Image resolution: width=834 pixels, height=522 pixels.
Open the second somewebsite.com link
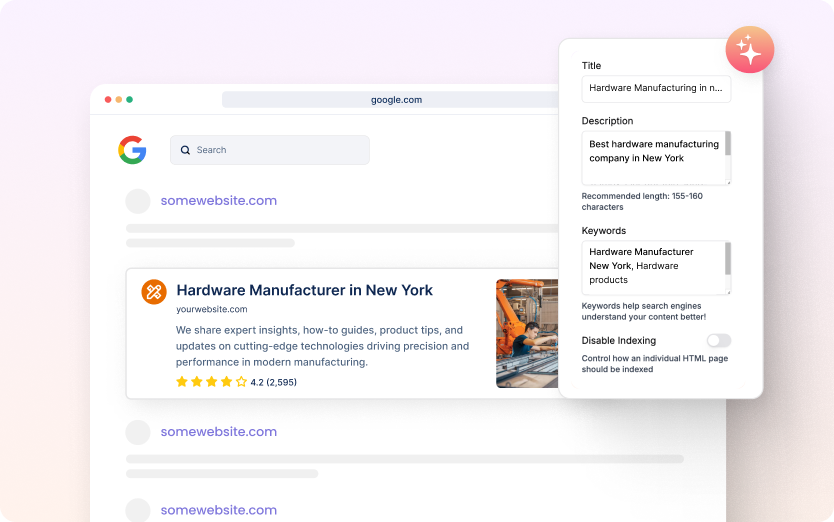coord(218,432)
